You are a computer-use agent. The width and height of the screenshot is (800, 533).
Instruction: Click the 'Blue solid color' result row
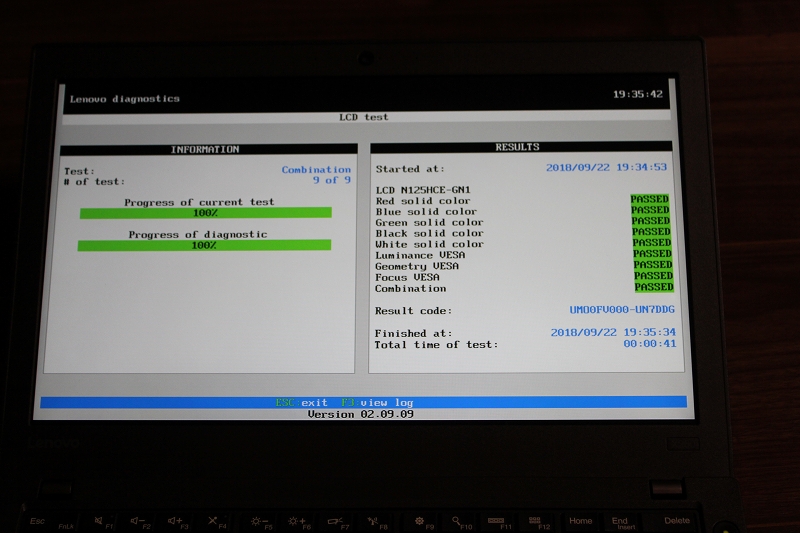522,211
